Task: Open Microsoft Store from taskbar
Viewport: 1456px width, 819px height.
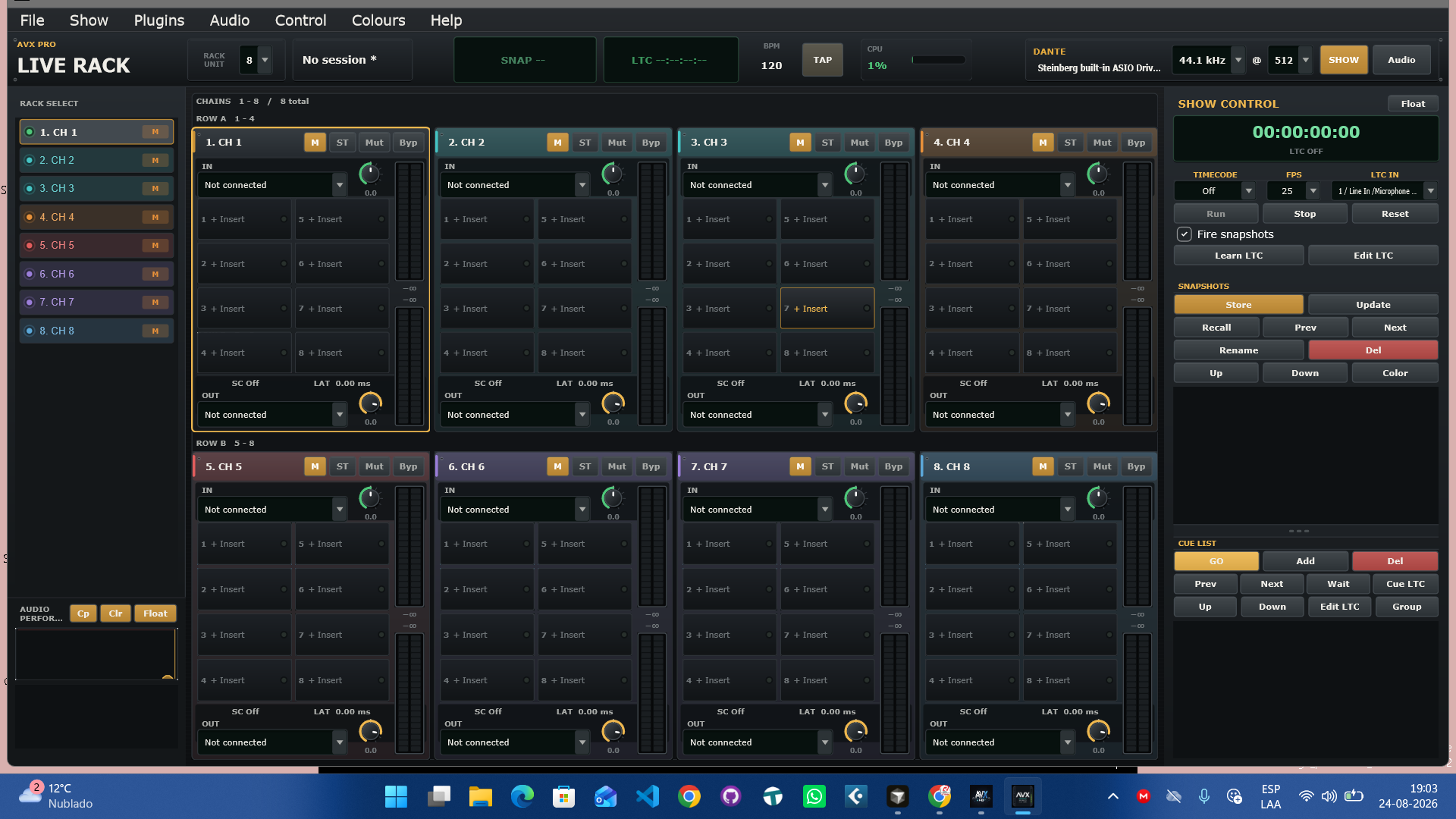Action: (563, 796)
